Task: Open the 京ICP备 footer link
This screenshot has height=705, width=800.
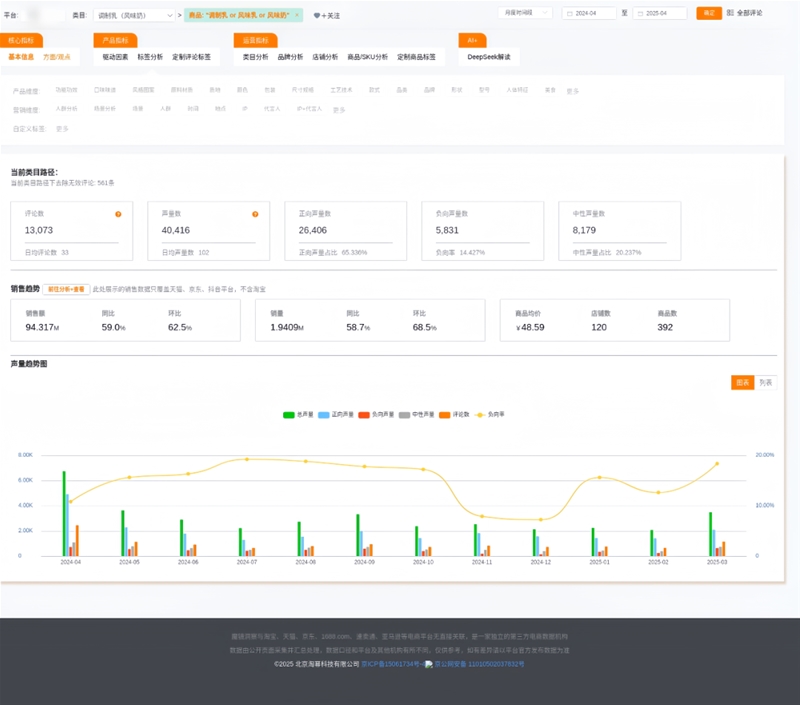Action: click(x=392, y=664)
